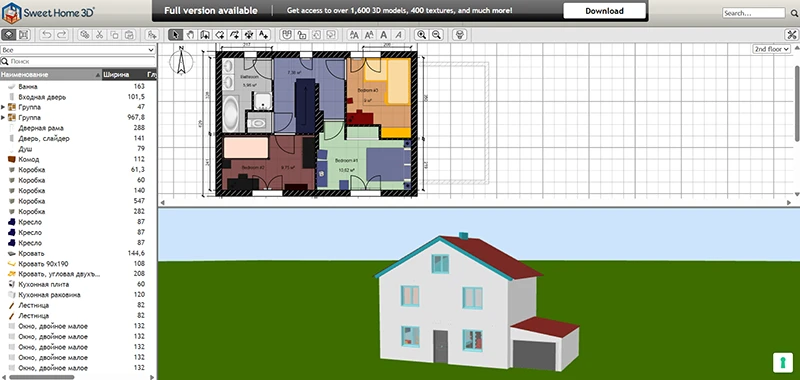
Task: Select the create rooms tool
Action: (x=220, y=35)
